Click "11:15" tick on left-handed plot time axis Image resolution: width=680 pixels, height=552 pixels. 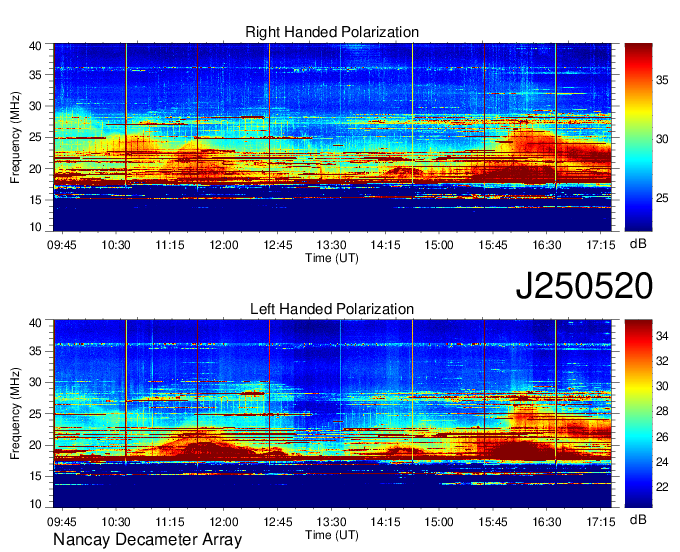coord(170,522)
